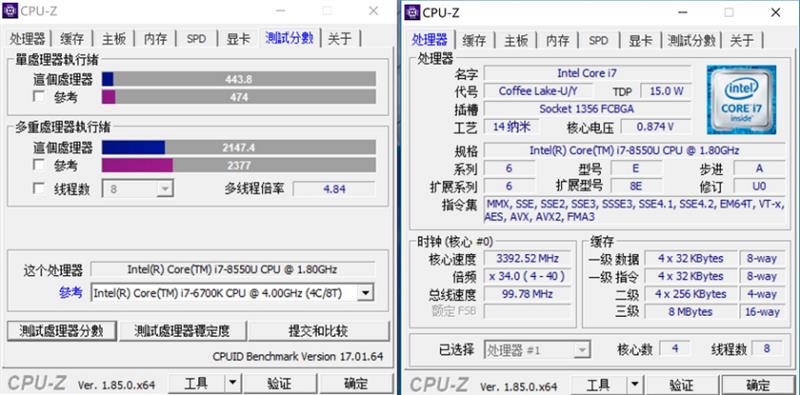800x395 pixels.
Task: Click 验证 button in left window
Action: 279,383
